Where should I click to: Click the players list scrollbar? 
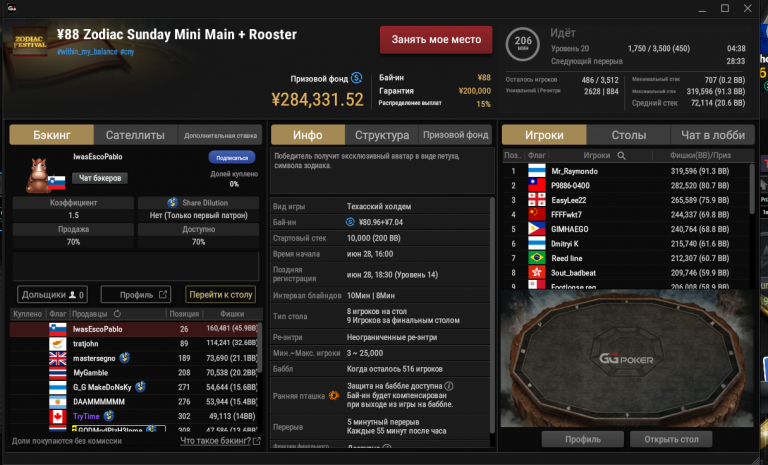[x=752, y=189]
